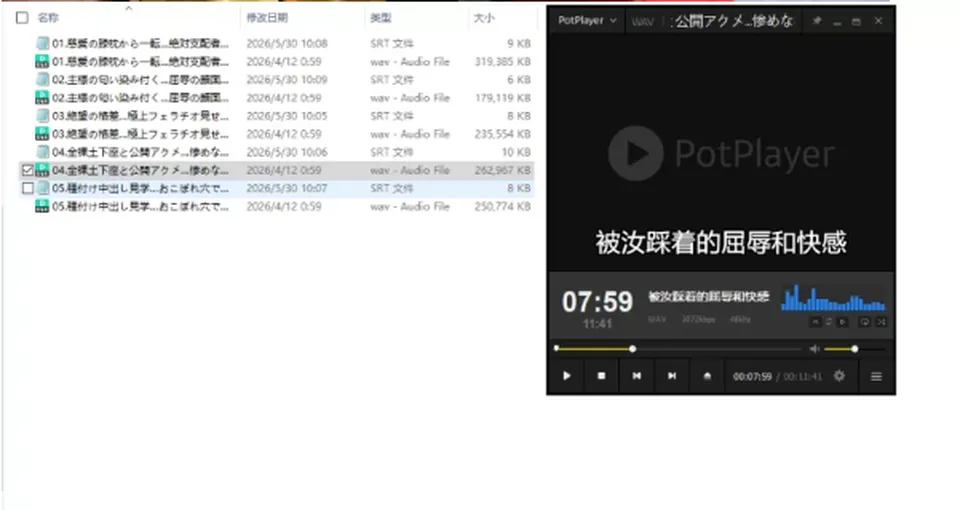Click 'wav - Audio File' type on 250,774 KB row
Screen dimensions: 960x510
point(410,206)
